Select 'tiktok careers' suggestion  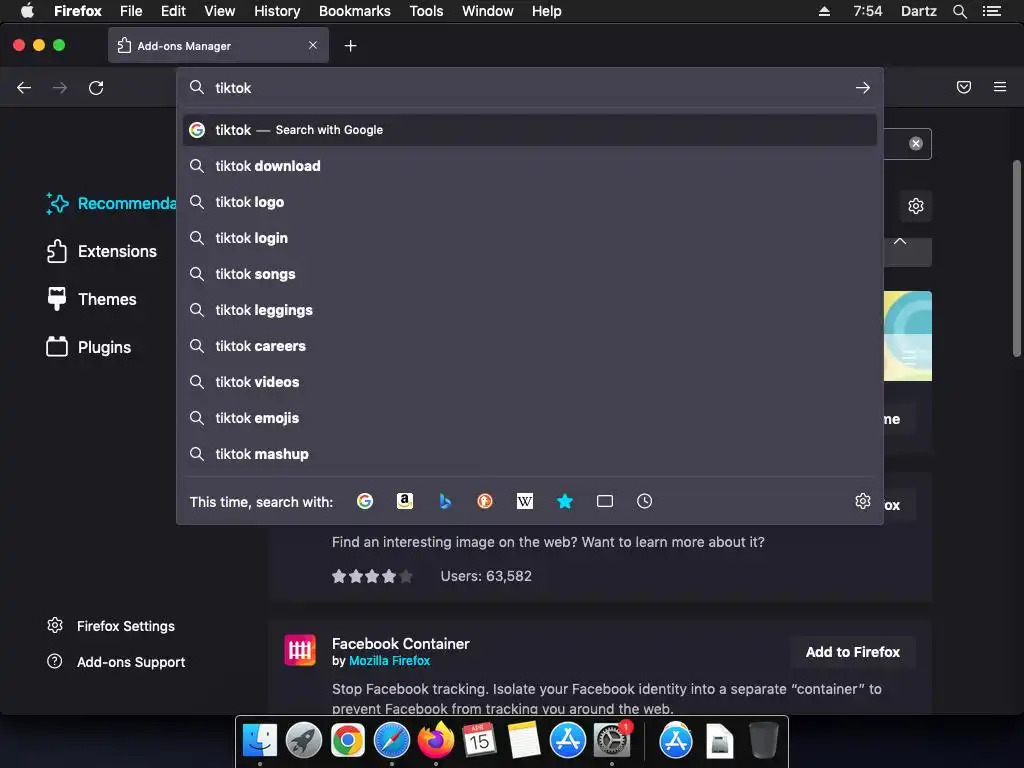[530, 345]
